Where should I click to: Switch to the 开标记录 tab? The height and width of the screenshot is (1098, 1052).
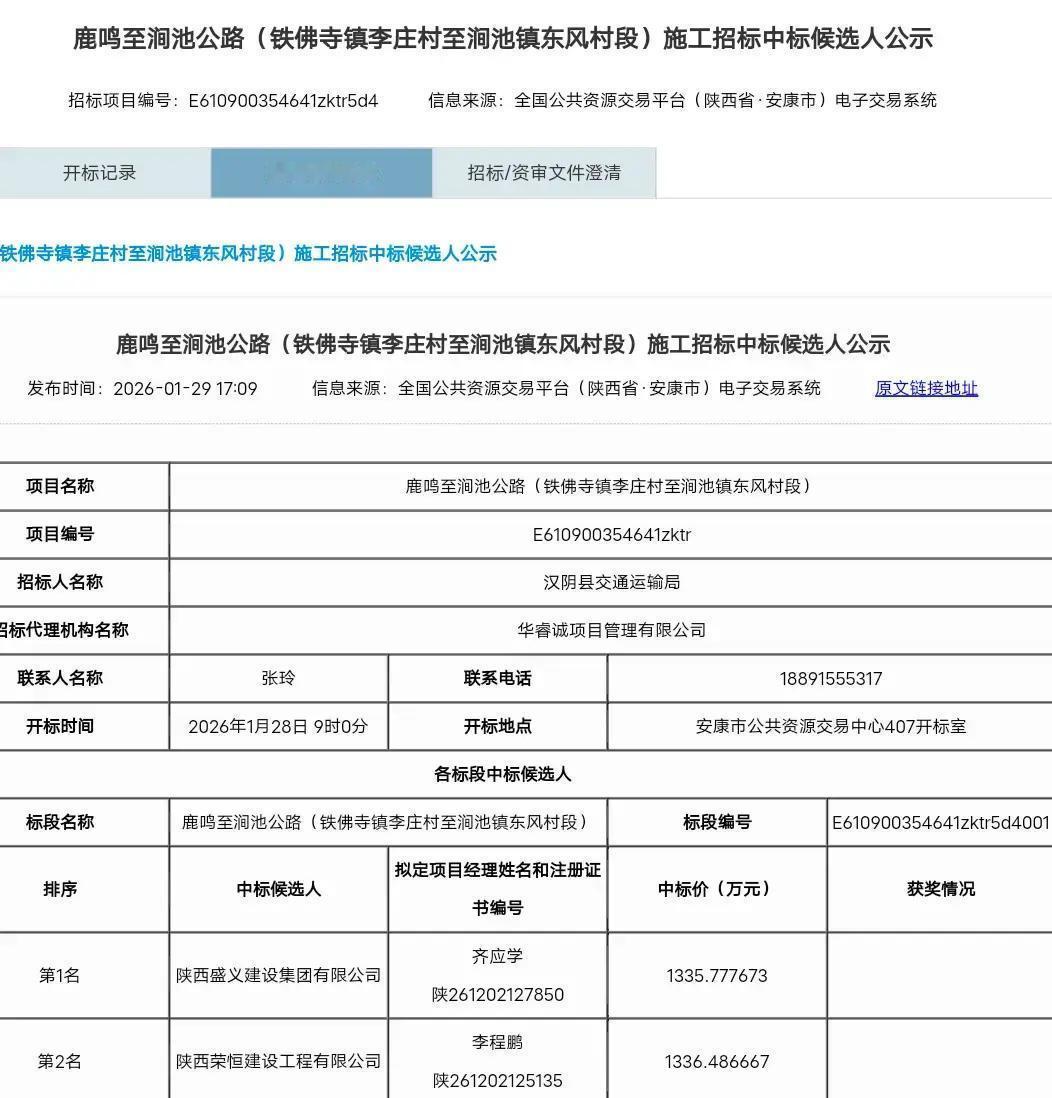tap(105, 172)
